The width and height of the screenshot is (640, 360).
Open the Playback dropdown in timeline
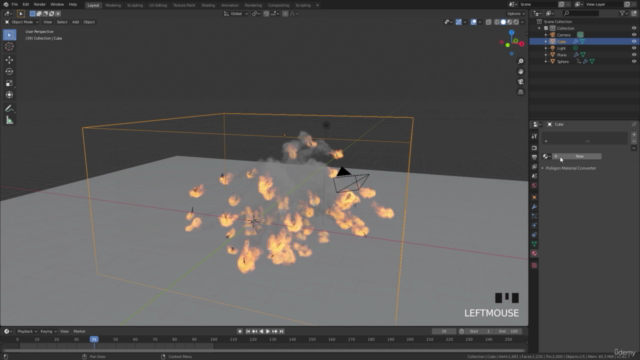[x=27, y=331]
